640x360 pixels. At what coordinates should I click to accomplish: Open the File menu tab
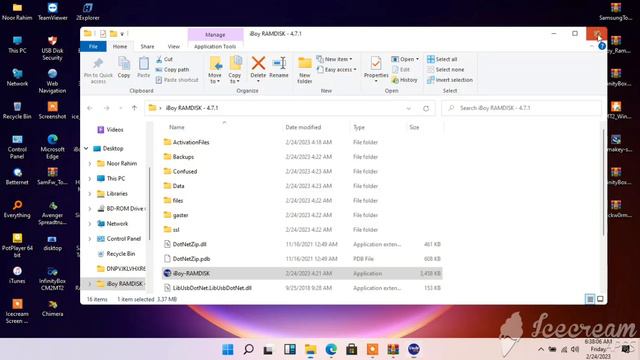93,47
